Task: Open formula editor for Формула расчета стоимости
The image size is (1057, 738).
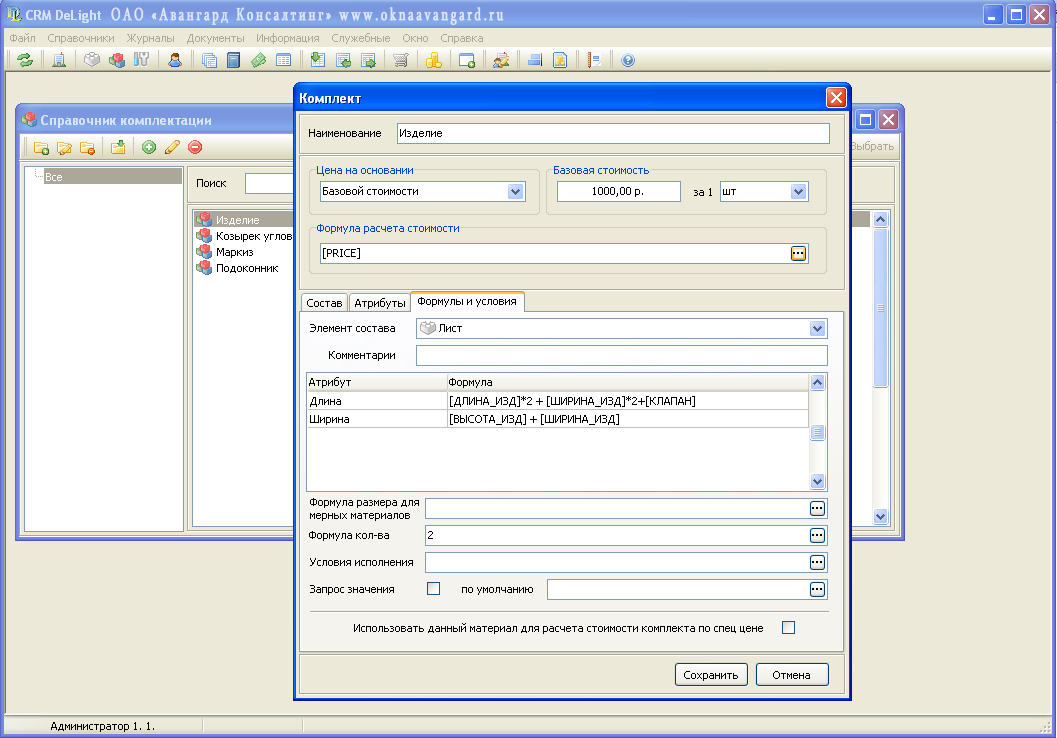Action: (x=798, y=253)
